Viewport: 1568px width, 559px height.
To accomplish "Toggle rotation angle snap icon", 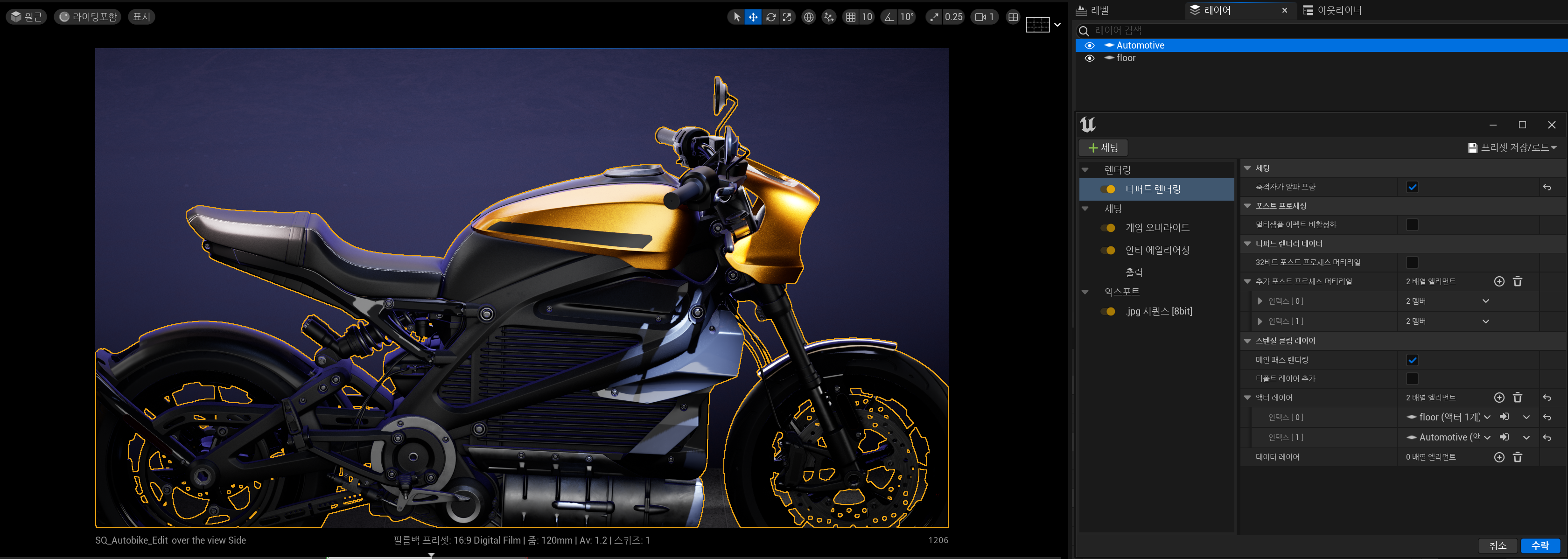I will click(x=889, y=17).
